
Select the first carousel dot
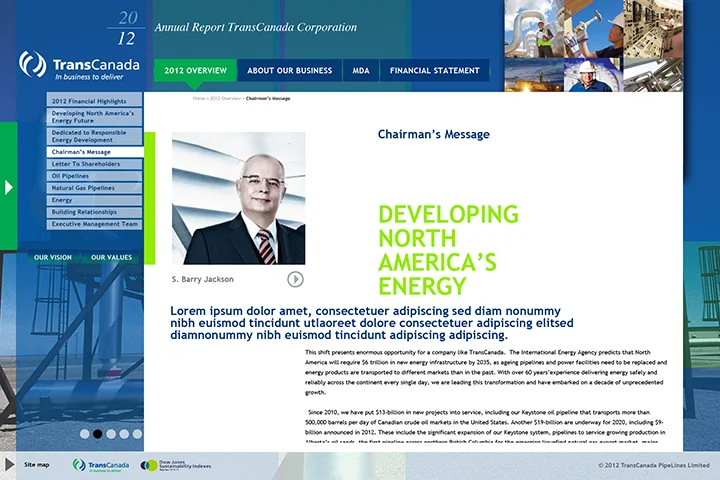click(x=84, y=434)
